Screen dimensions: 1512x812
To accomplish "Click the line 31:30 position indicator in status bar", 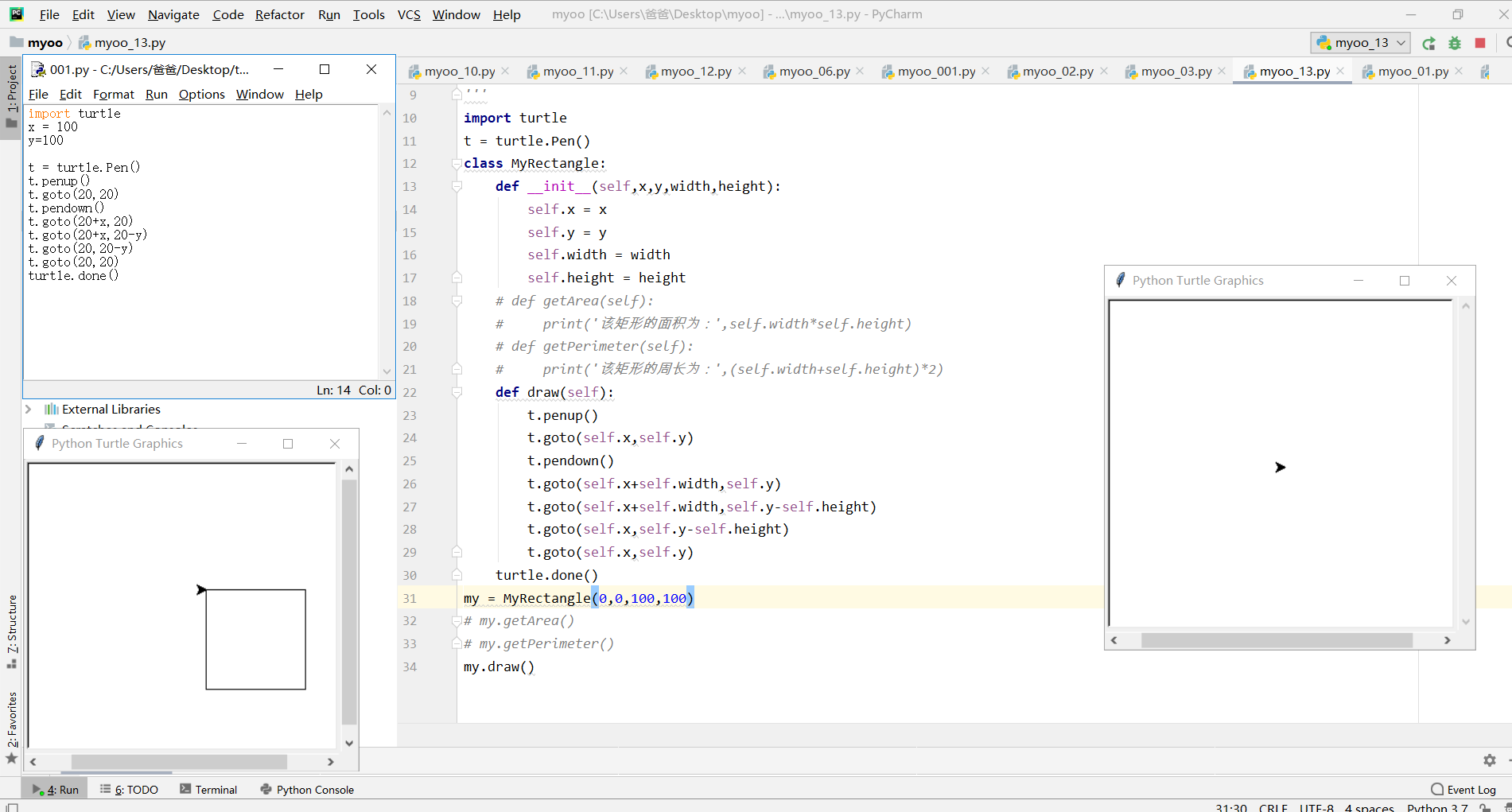I will pyautogui.click(x=1230, y=807).
